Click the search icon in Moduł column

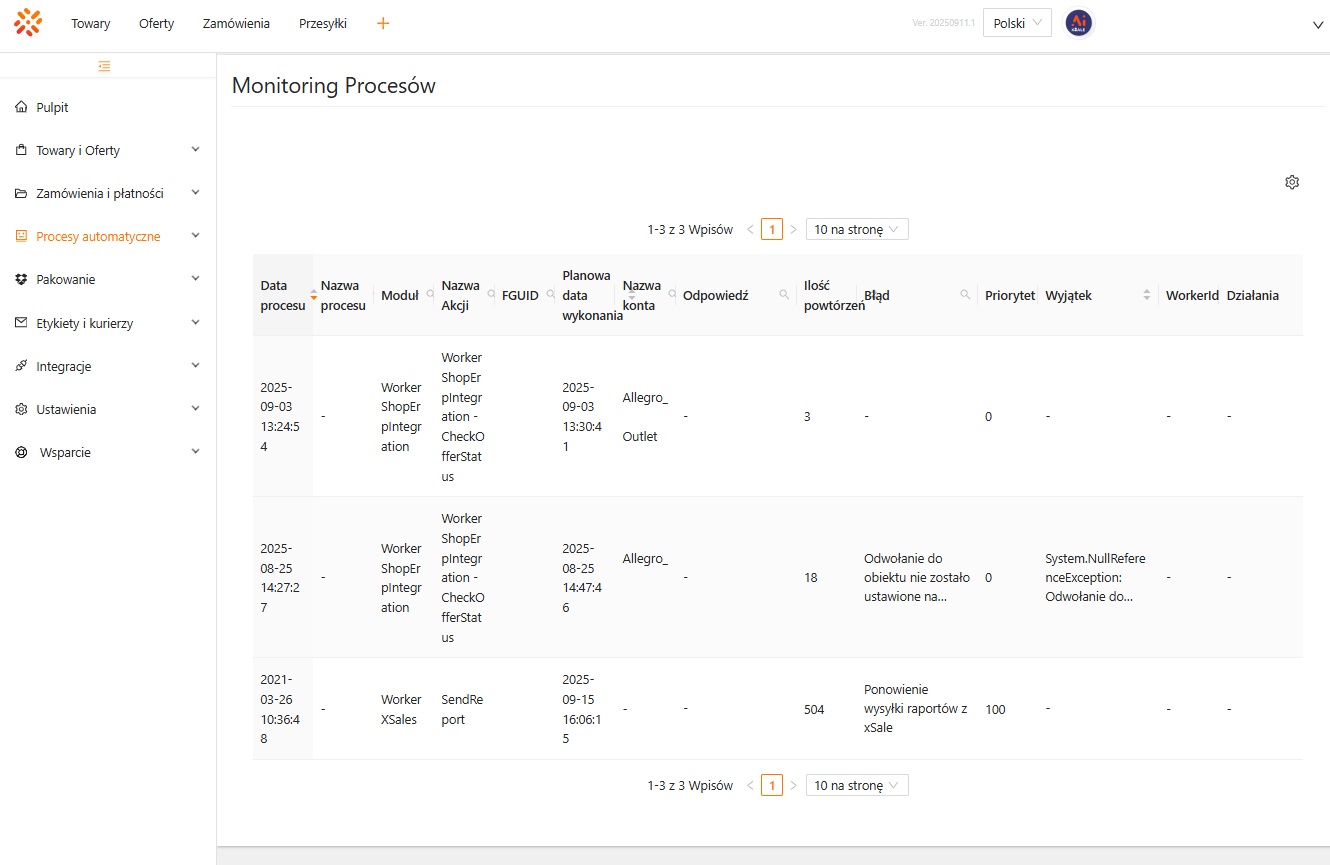point(431,295)
